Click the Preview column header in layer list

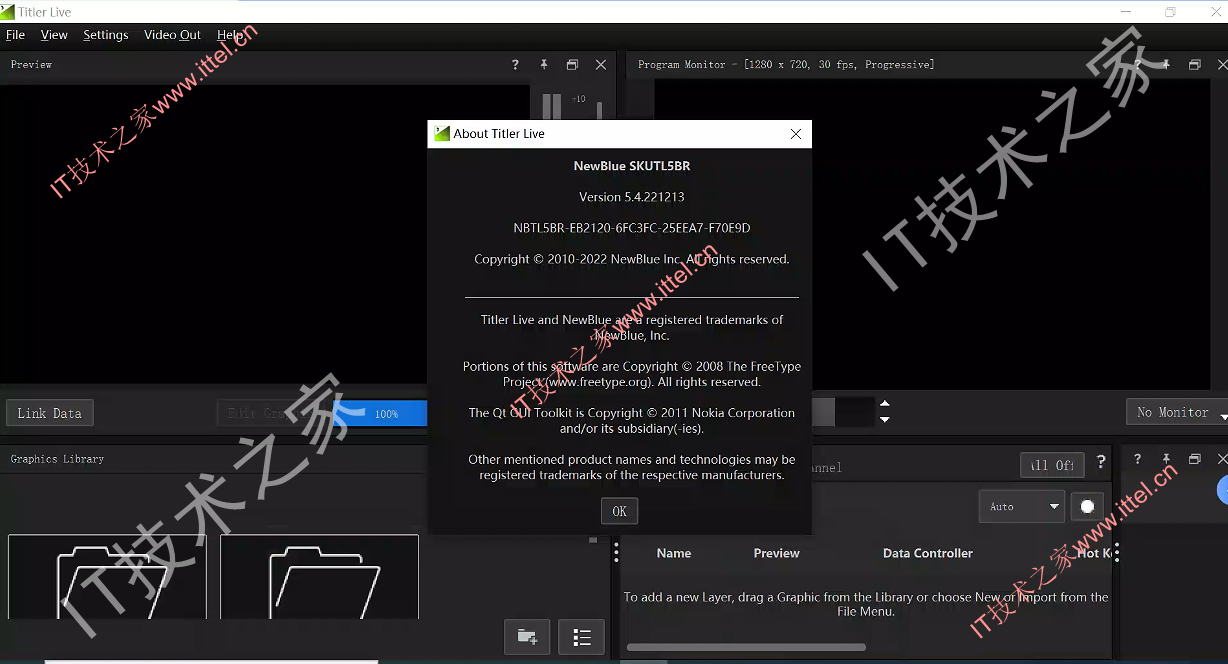click(777, 553)
